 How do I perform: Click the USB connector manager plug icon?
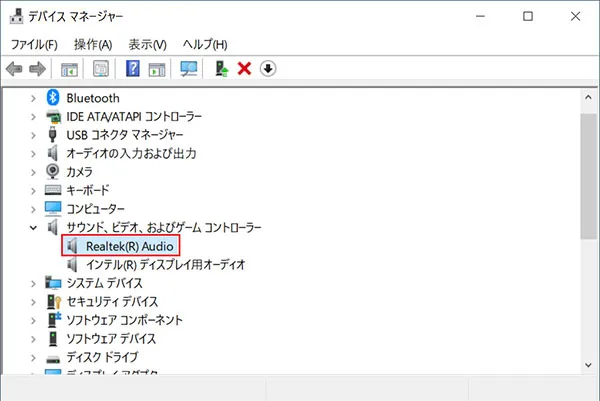(x=53, y=135)
